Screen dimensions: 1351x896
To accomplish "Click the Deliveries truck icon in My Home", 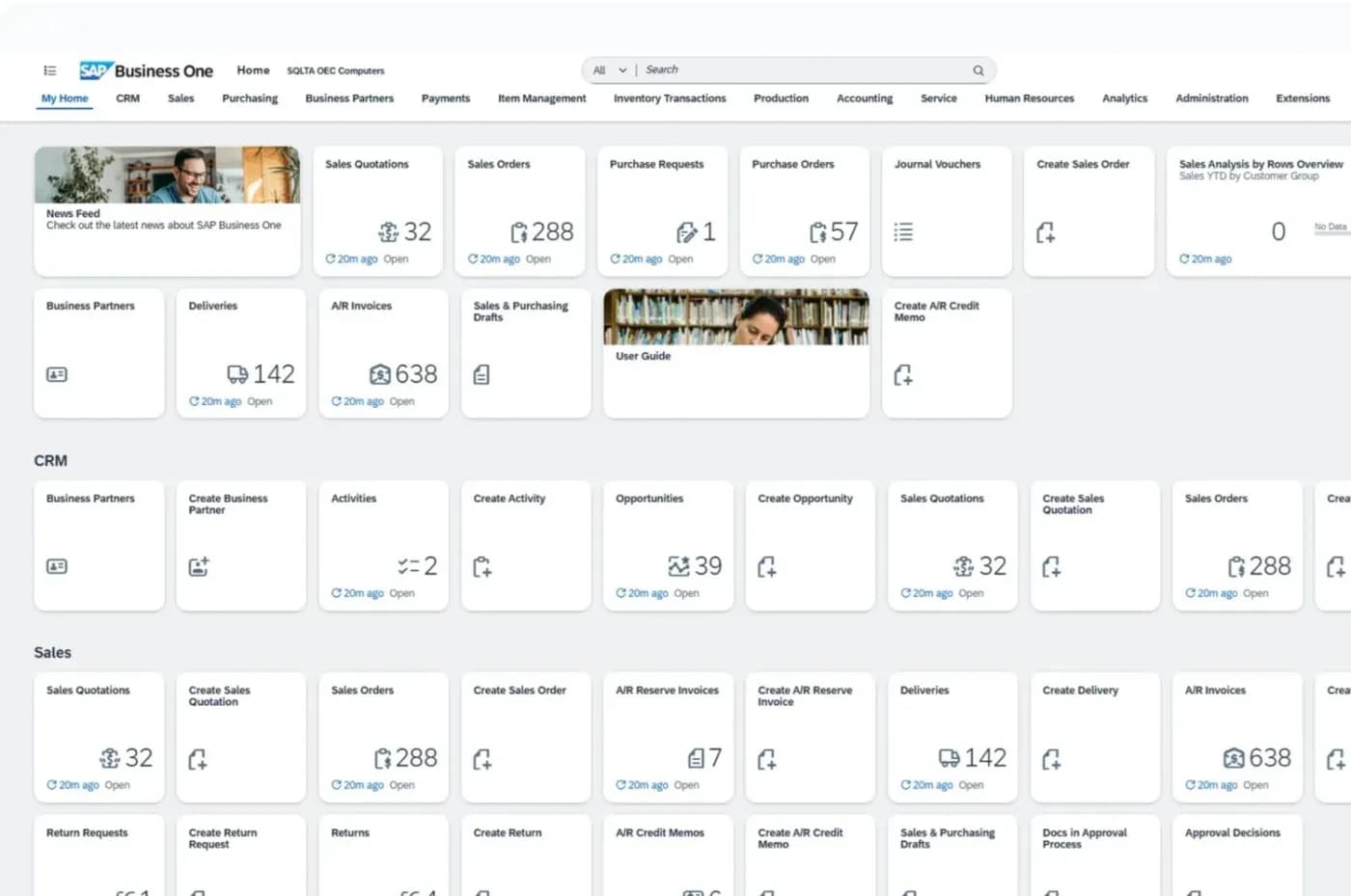I will 237,374.
